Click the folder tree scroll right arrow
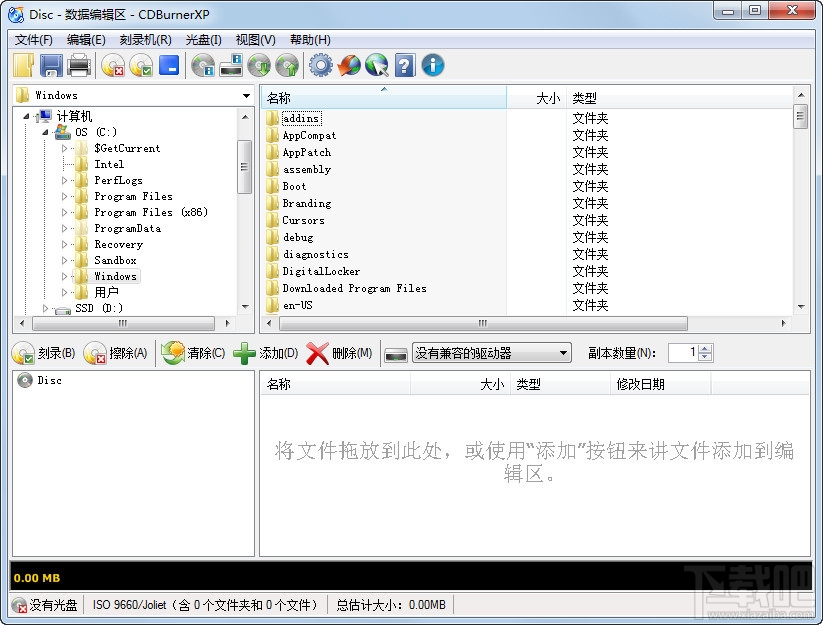 click(228, 323)
